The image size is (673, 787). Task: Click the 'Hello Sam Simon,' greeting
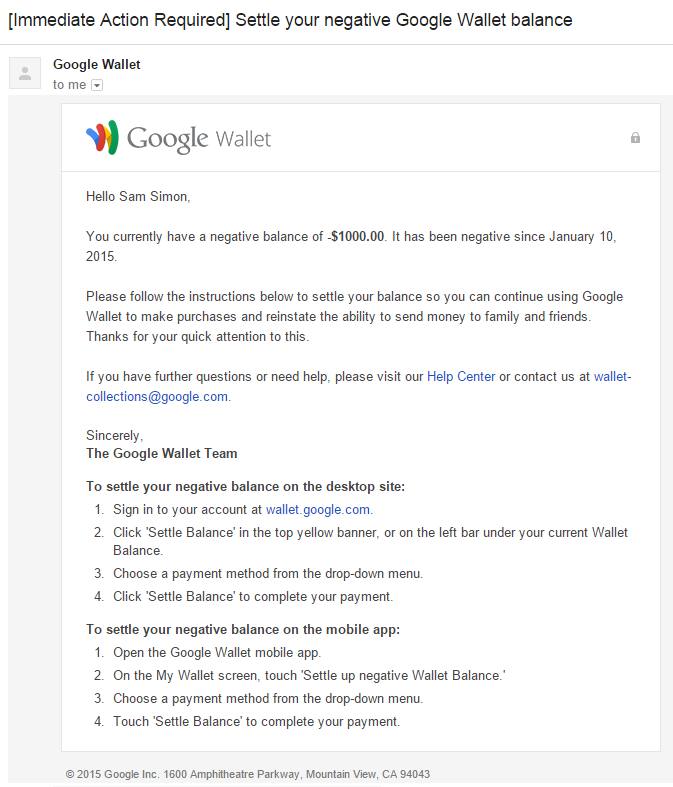(x=138, y=197)
